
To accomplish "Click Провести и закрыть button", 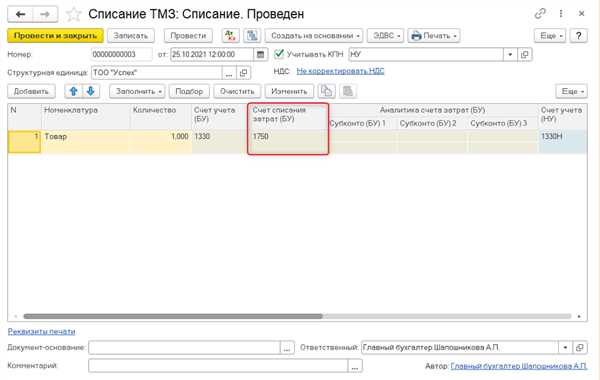I will point(55,36).
